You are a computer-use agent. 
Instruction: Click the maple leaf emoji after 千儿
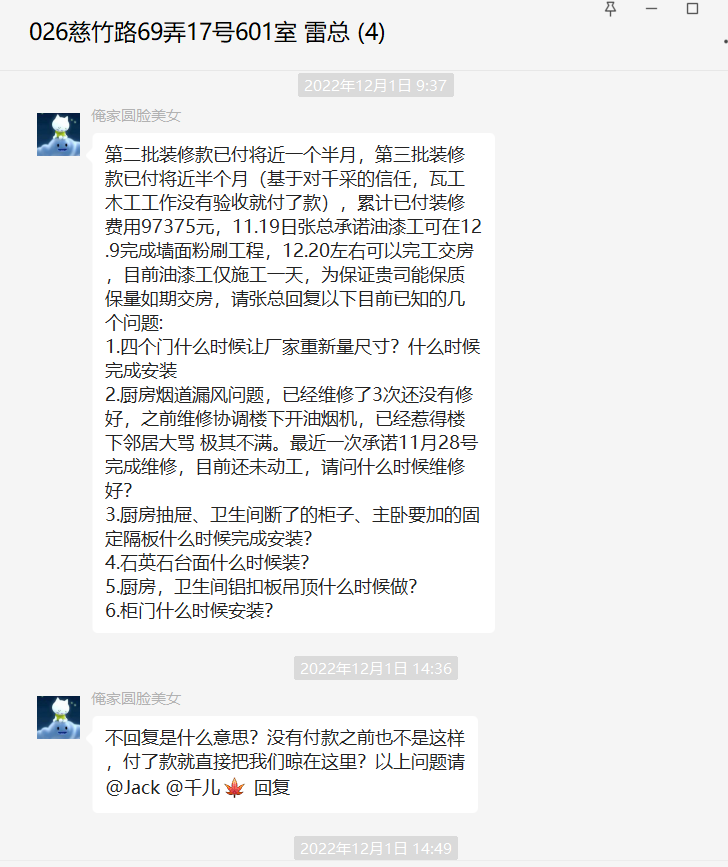point(234,787)
